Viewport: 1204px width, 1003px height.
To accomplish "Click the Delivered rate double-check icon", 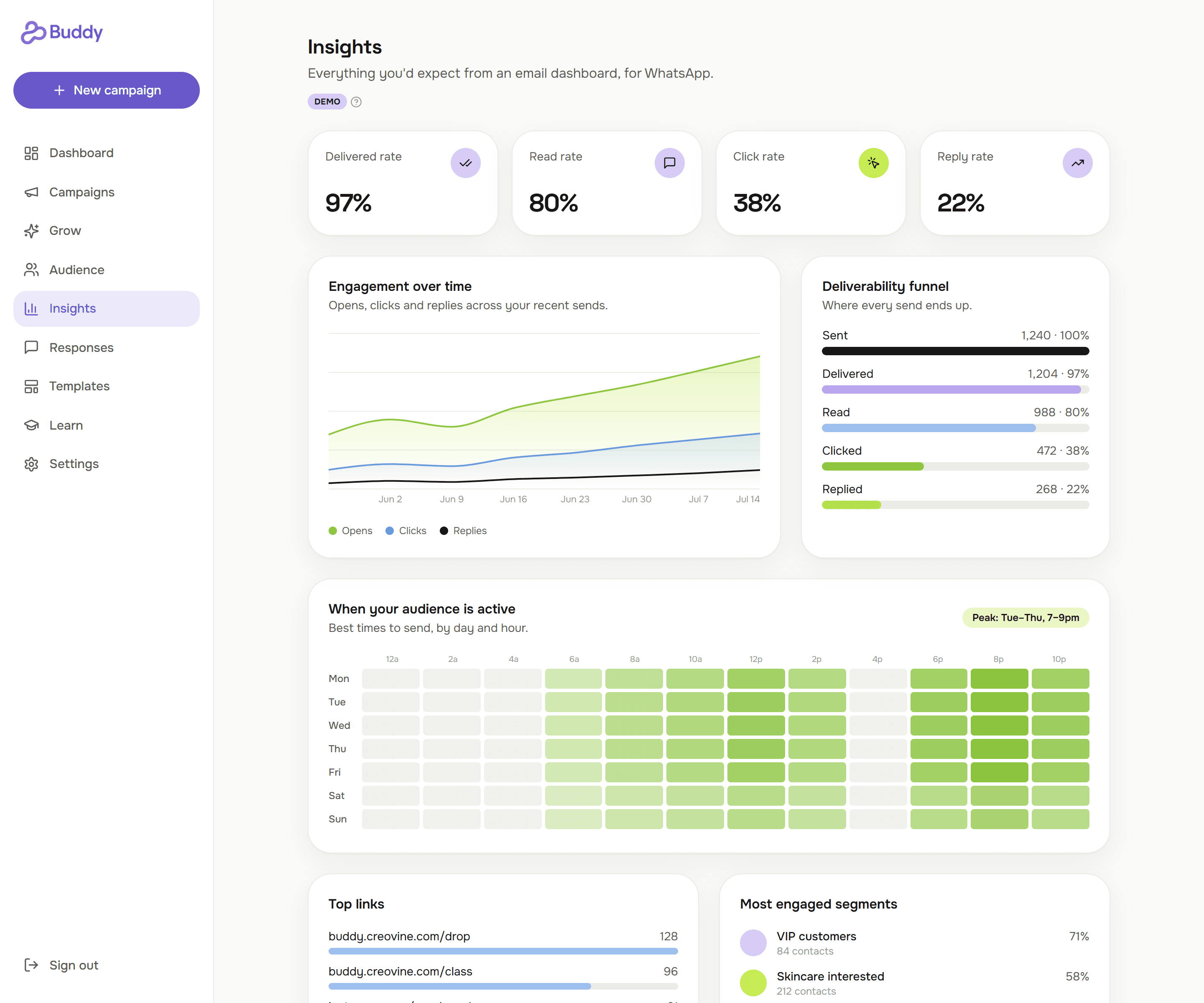I will coord(466,163).
